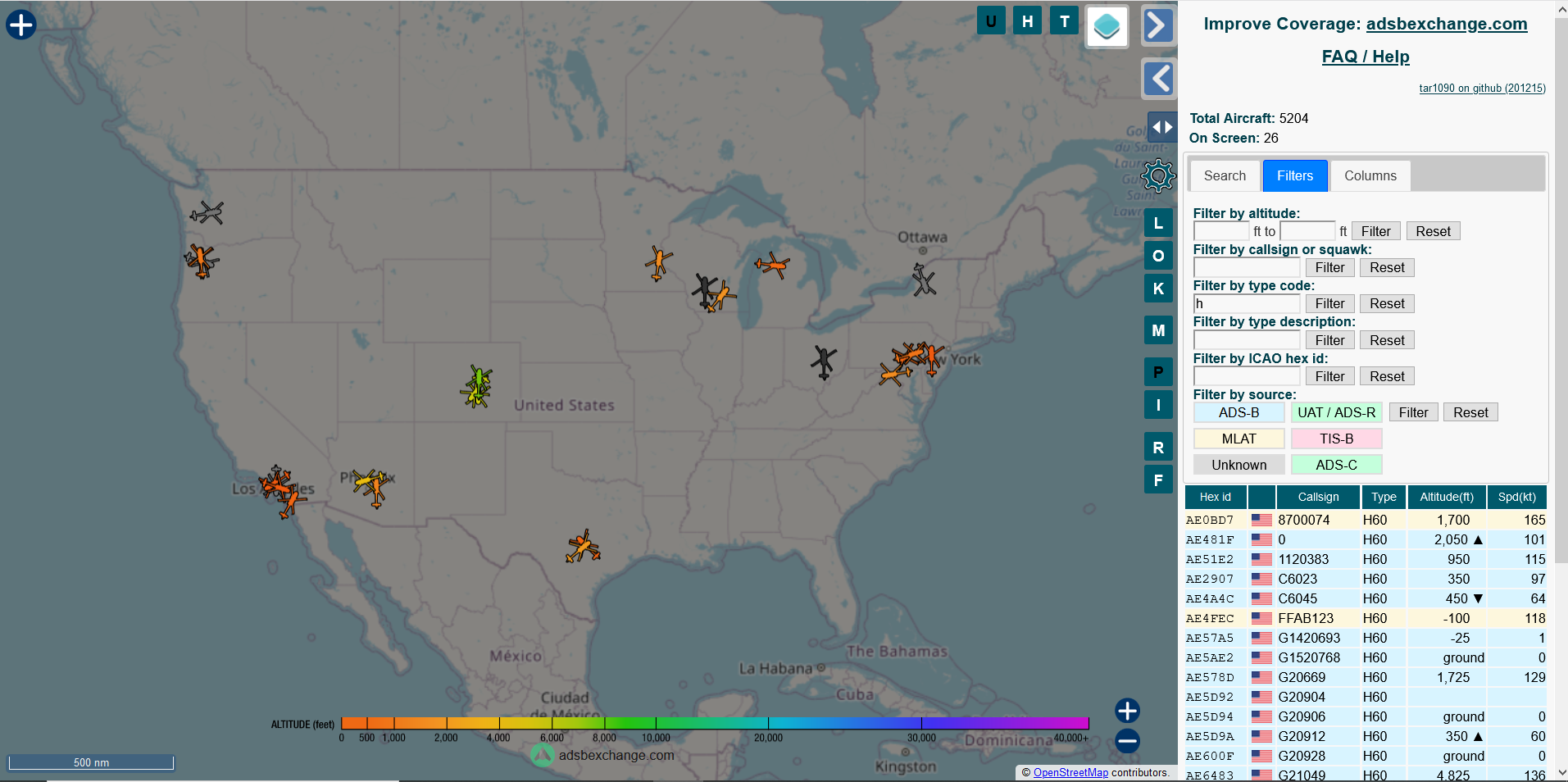Open the FAQ / Help link
Image resolution: width=1568 pixels, height=782 pixels.
[x=1366, y=57]
